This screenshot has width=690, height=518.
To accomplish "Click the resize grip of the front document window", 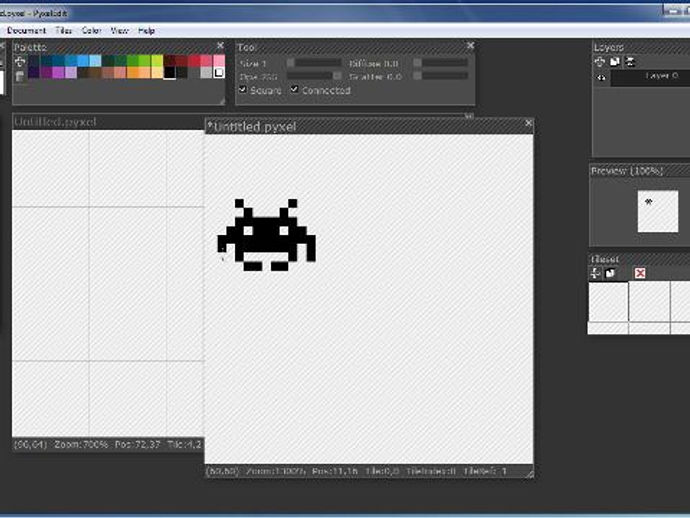I will [x=530, y=474].
